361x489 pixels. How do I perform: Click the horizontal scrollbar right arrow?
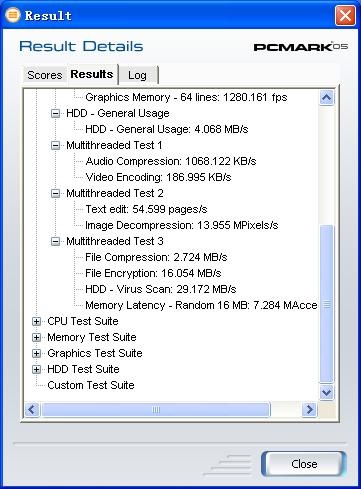tap(309, 409)
